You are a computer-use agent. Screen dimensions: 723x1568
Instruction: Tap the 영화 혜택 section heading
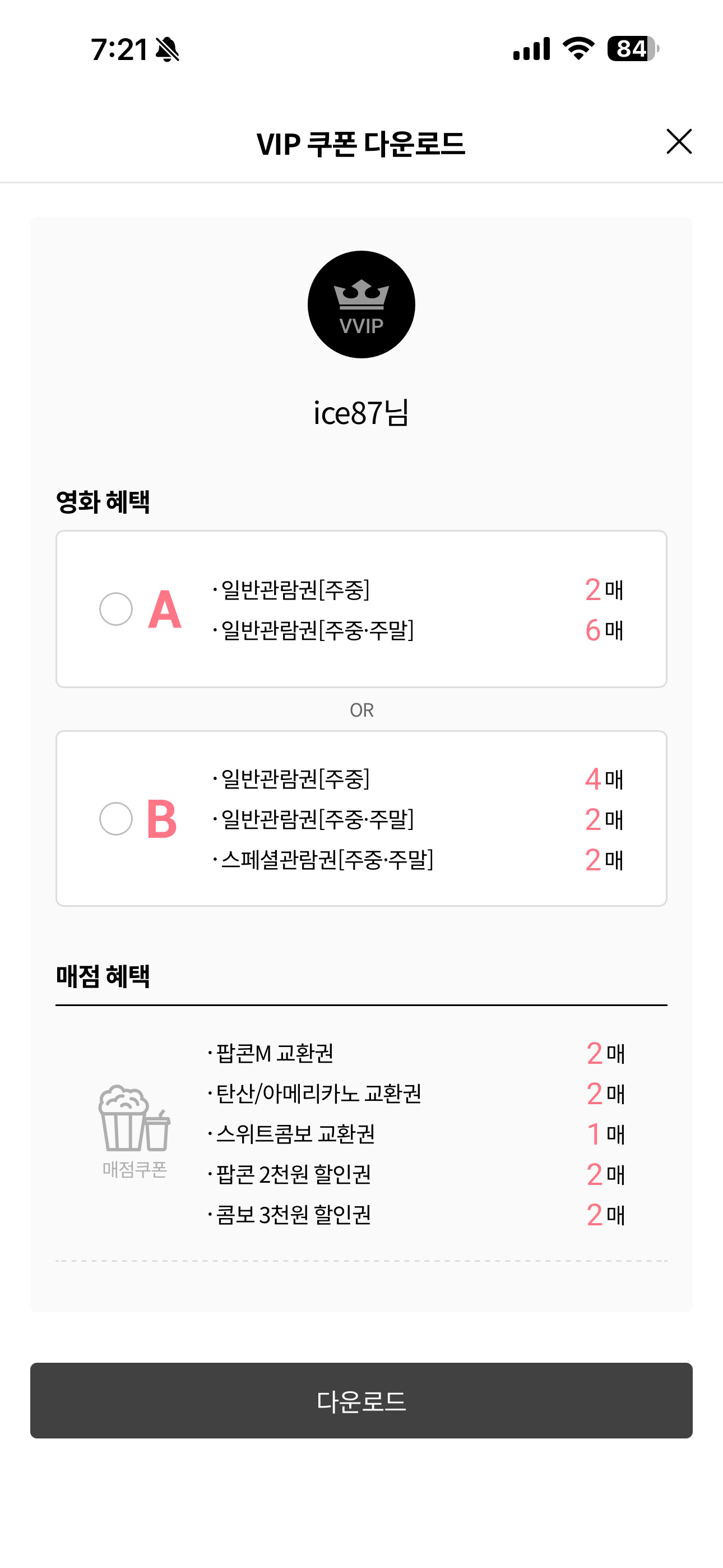(103, 501)
